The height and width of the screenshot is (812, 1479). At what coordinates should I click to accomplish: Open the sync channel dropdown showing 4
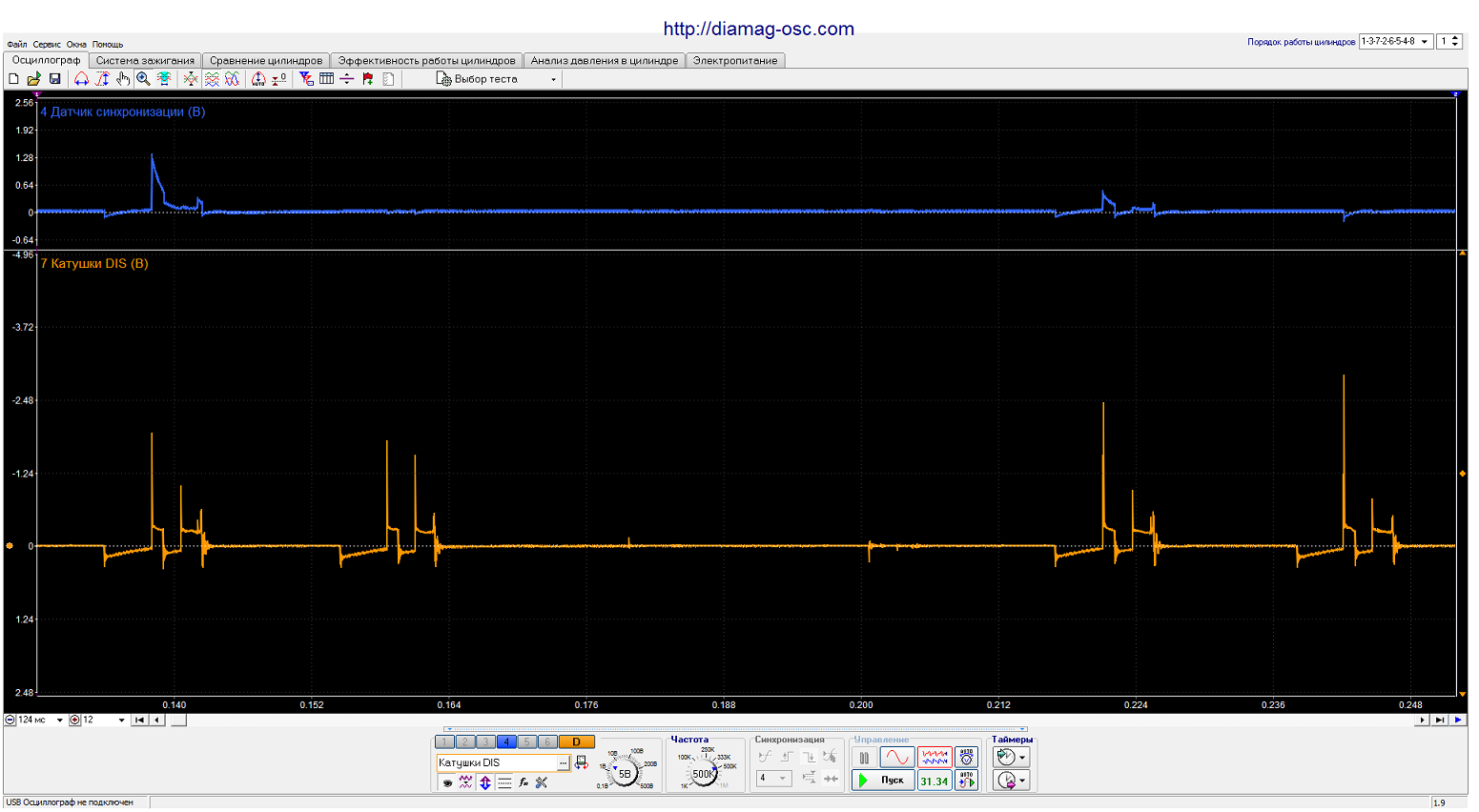[x=774, y=779]
